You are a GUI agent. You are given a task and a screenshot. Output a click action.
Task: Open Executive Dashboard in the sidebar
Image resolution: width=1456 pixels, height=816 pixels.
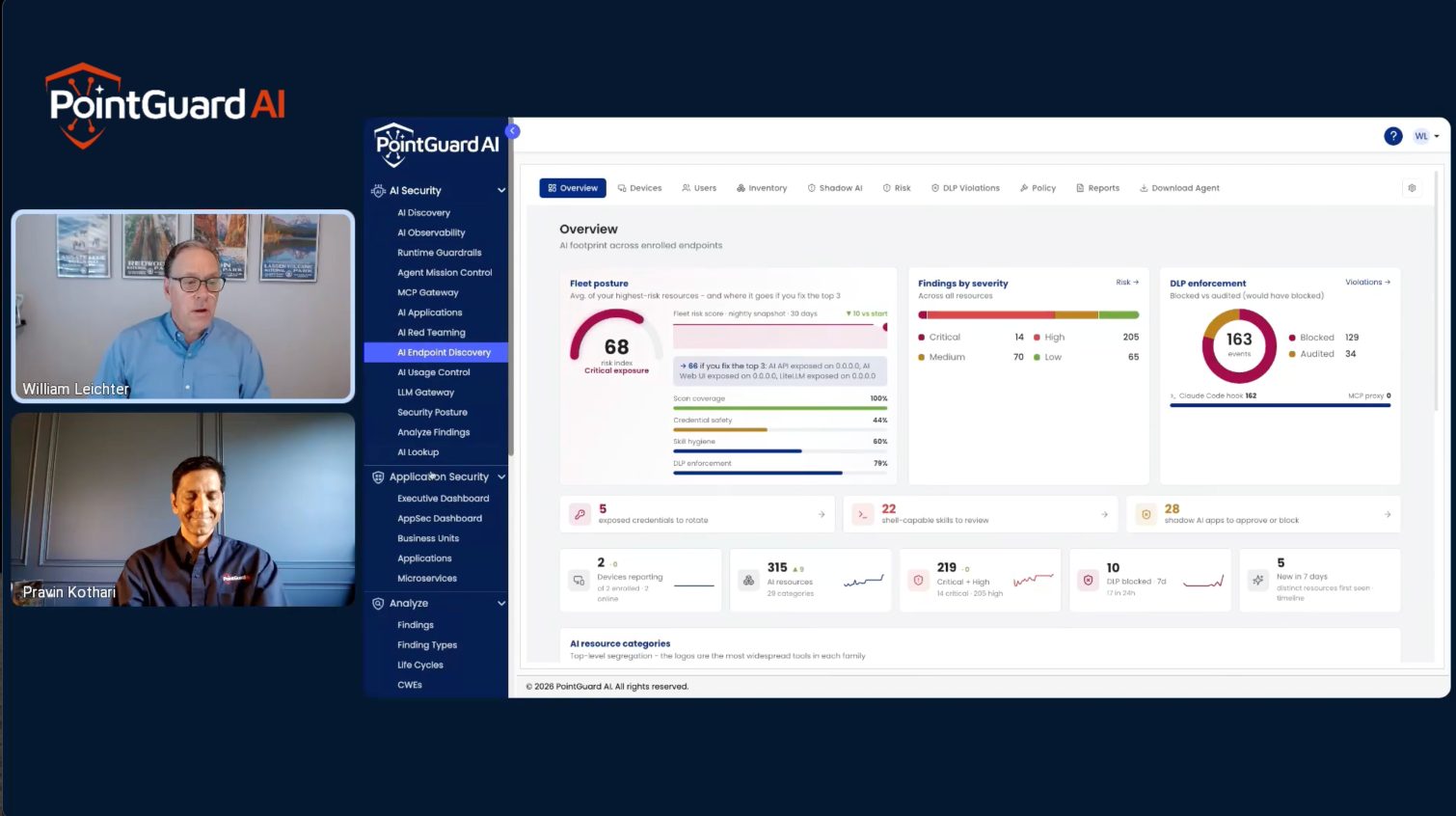point(443,499)
